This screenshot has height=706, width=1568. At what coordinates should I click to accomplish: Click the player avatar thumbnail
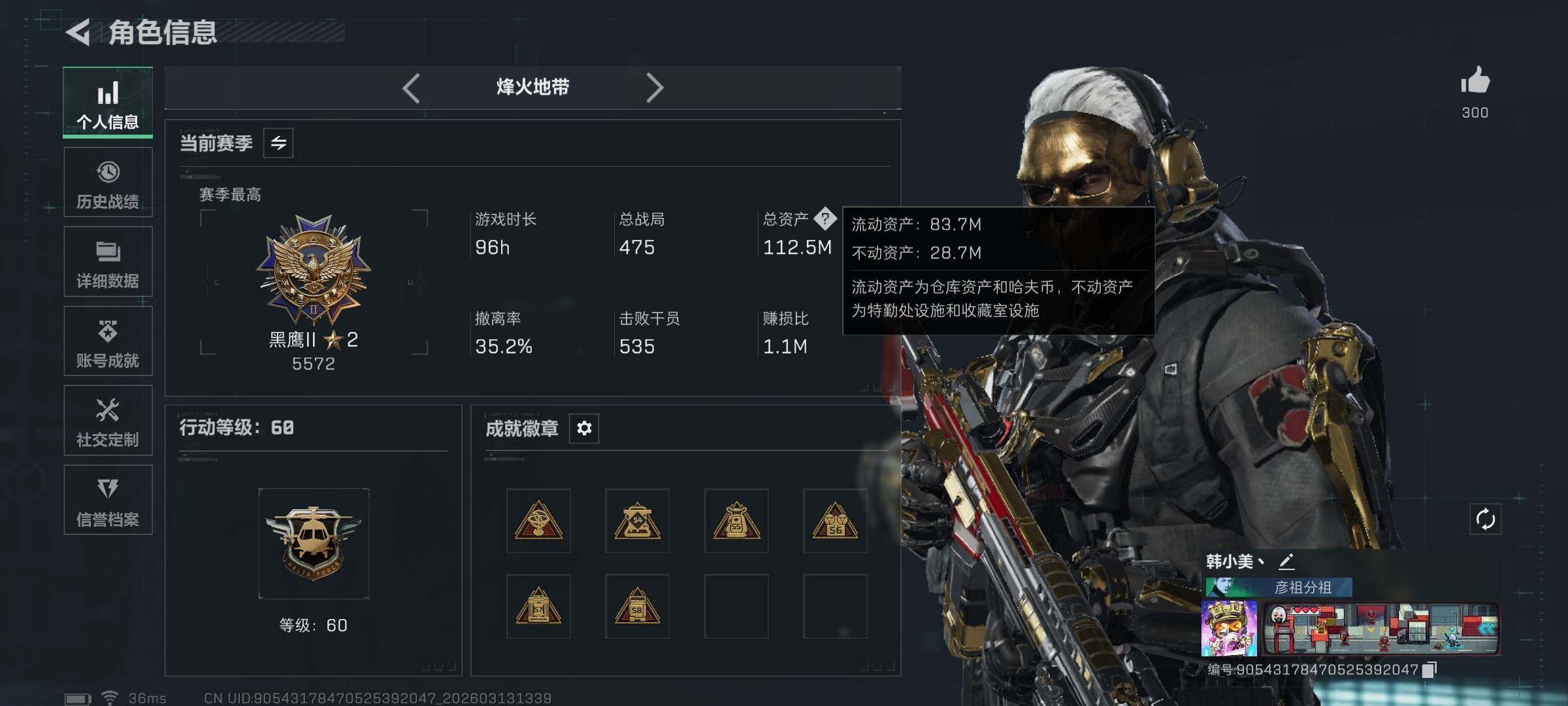(x=1229, y=628)
